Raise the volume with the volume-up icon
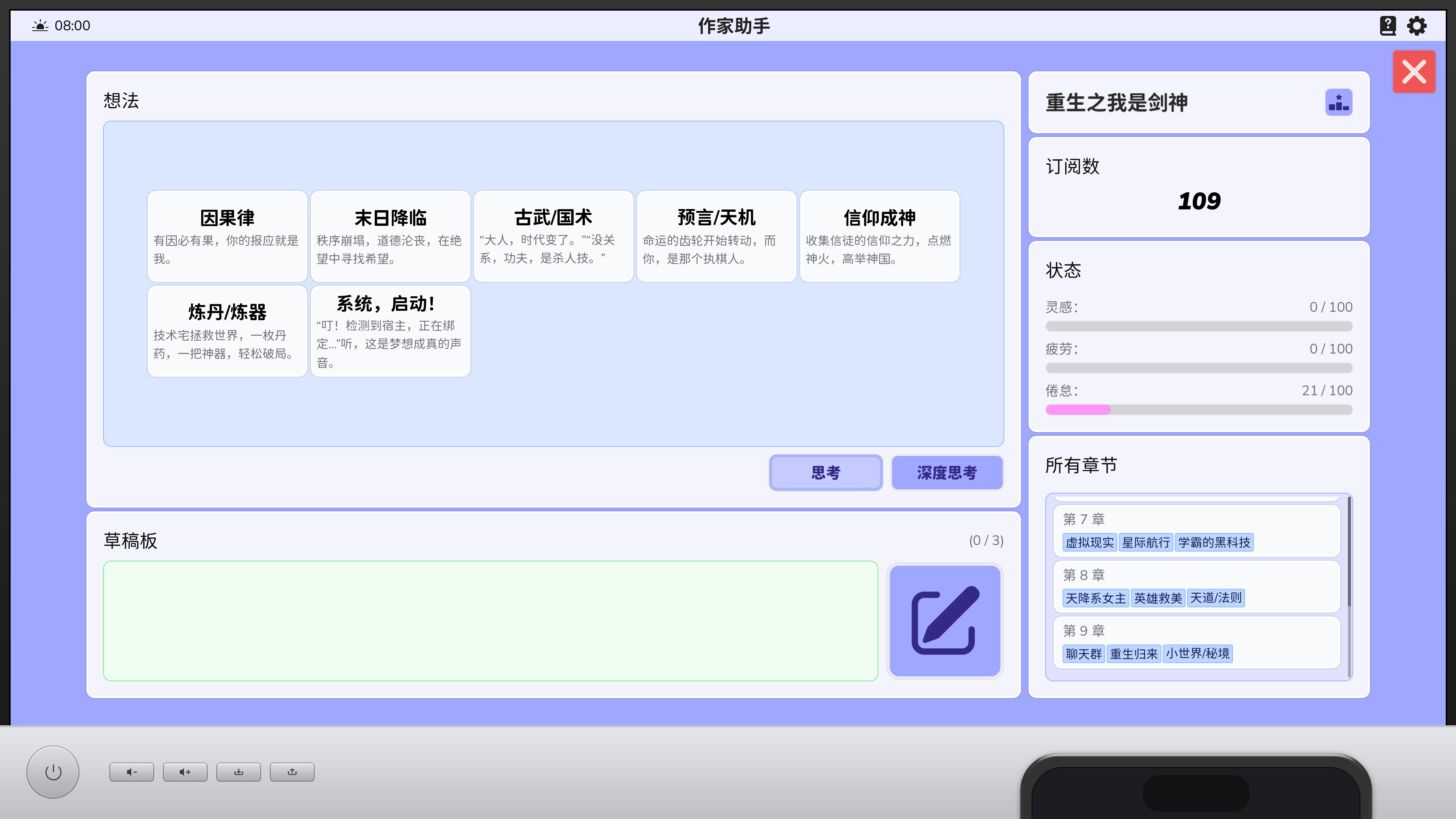Screen dimensions: 1456x819 pos(185,772)
